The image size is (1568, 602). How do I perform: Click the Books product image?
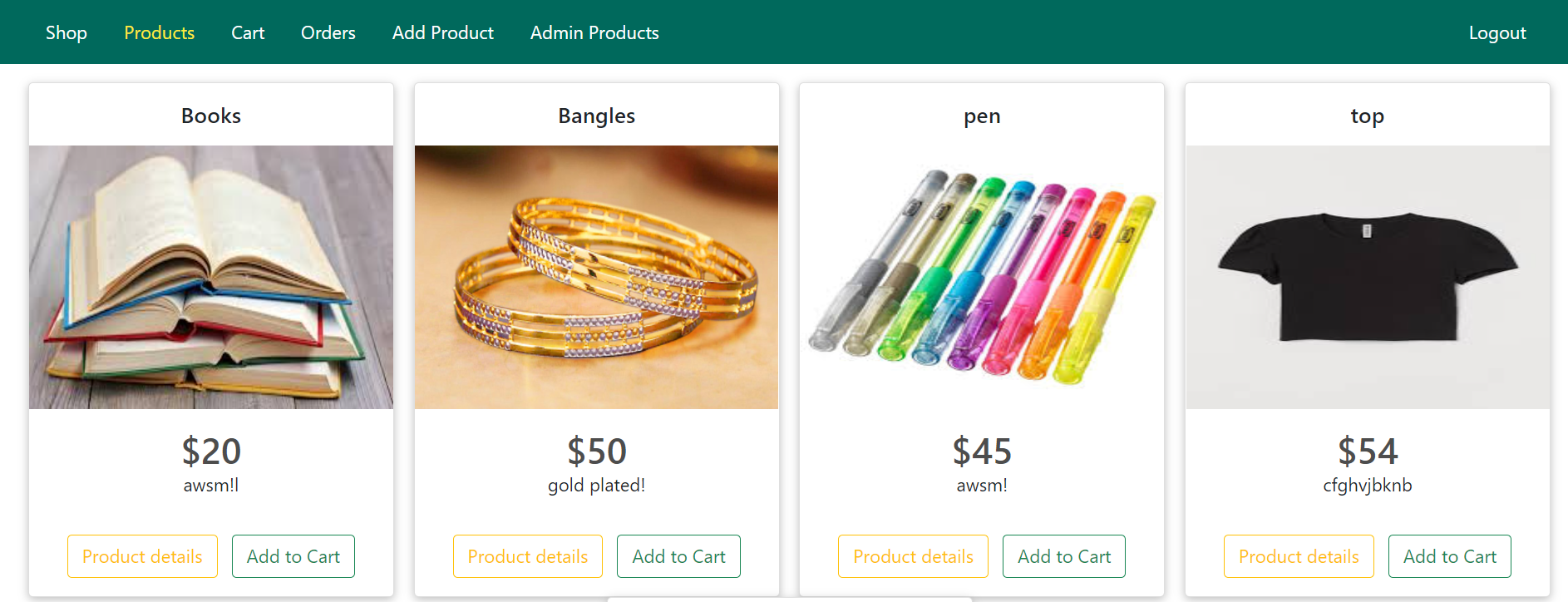pos(211,277)
